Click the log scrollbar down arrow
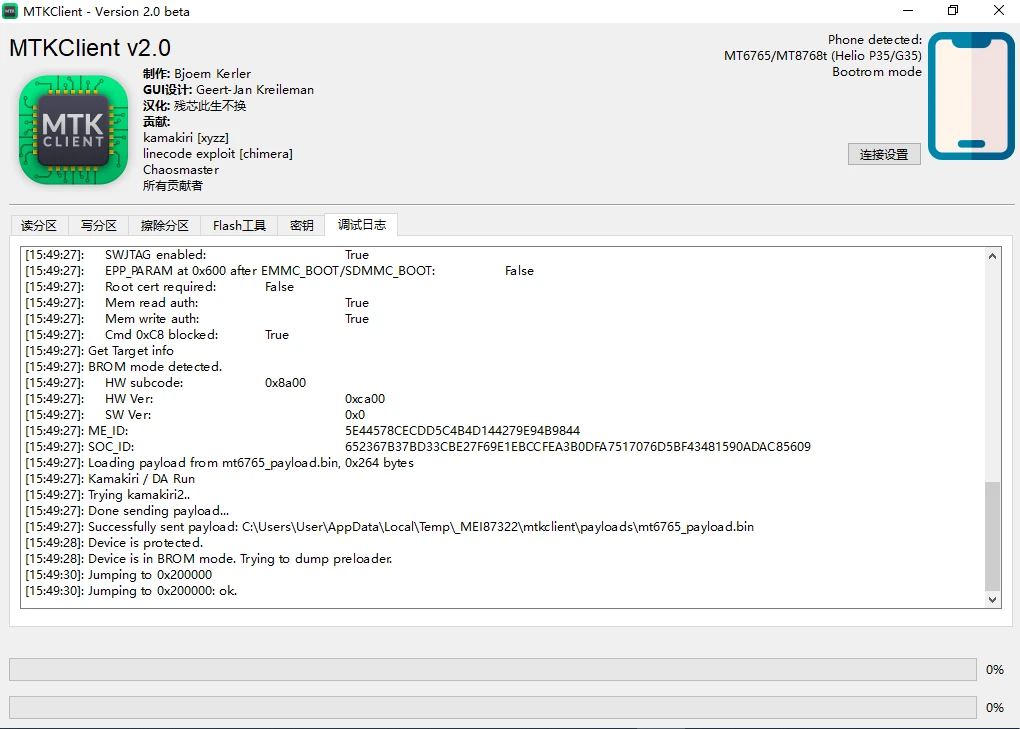Viewport: 1020px width, 729px height. pyautogui.click(x=992, y=600)
